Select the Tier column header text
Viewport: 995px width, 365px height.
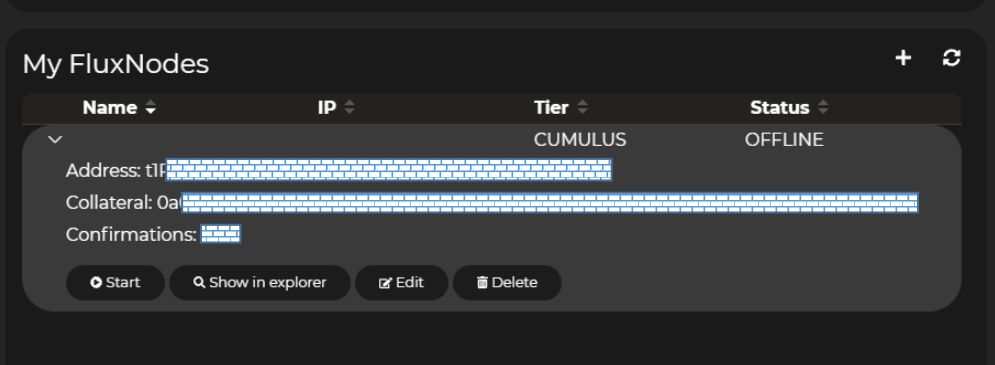551,108
